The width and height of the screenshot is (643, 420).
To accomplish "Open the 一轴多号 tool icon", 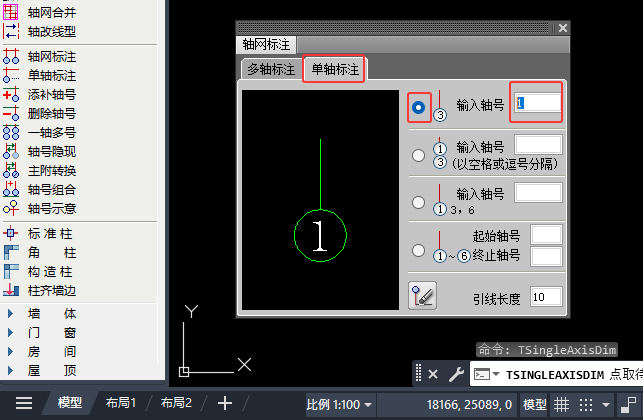I will [11, 132].
